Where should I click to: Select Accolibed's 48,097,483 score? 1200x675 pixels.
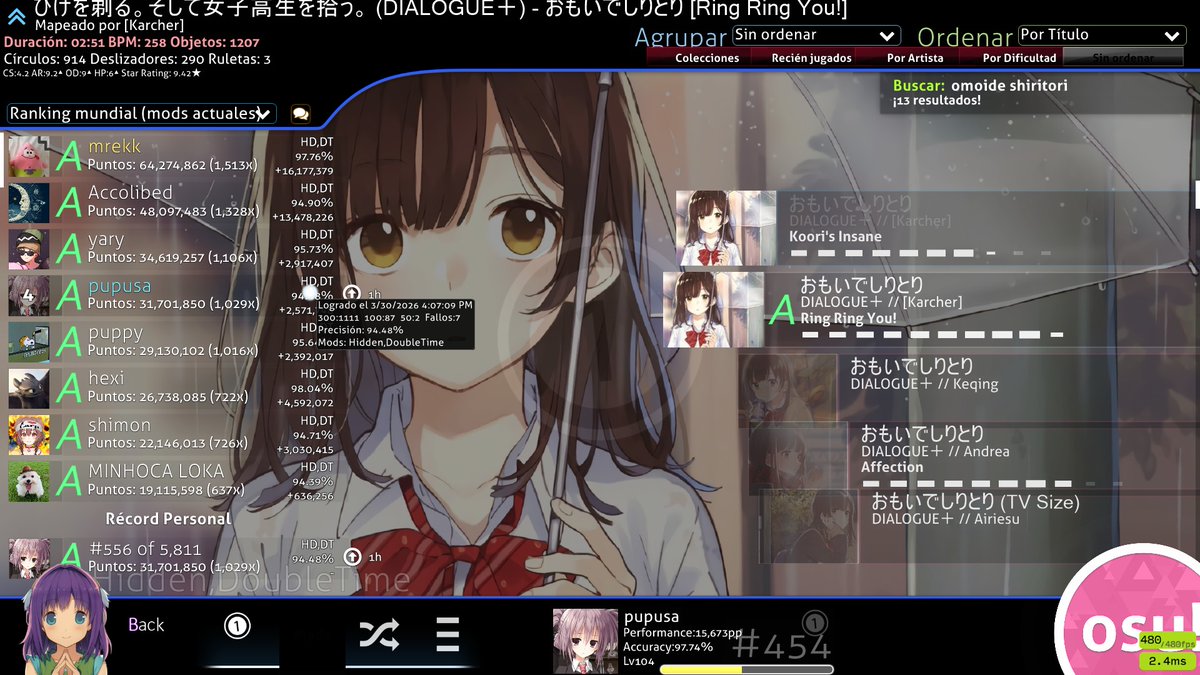click(170, 203)
